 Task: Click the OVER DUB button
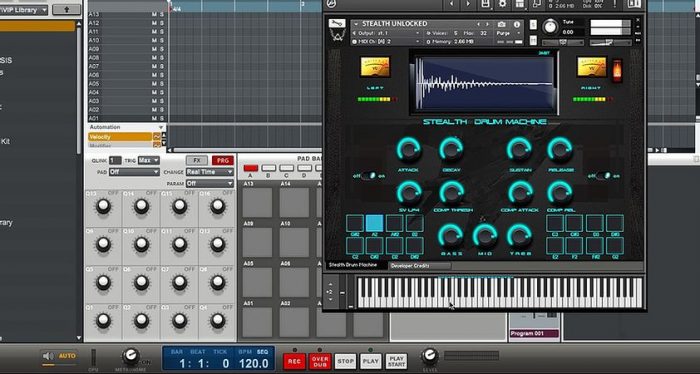(320, 361)
